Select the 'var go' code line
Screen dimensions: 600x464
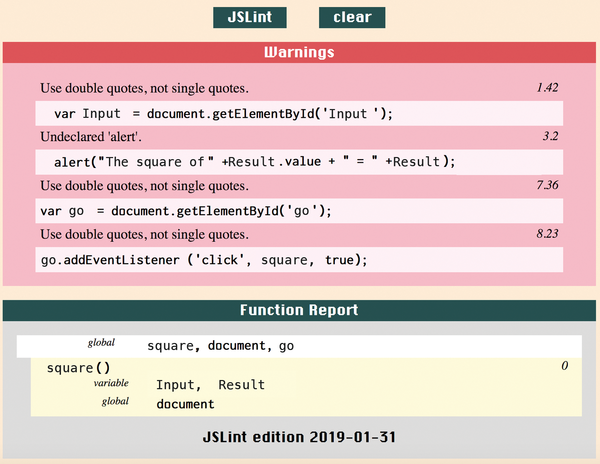185,211
